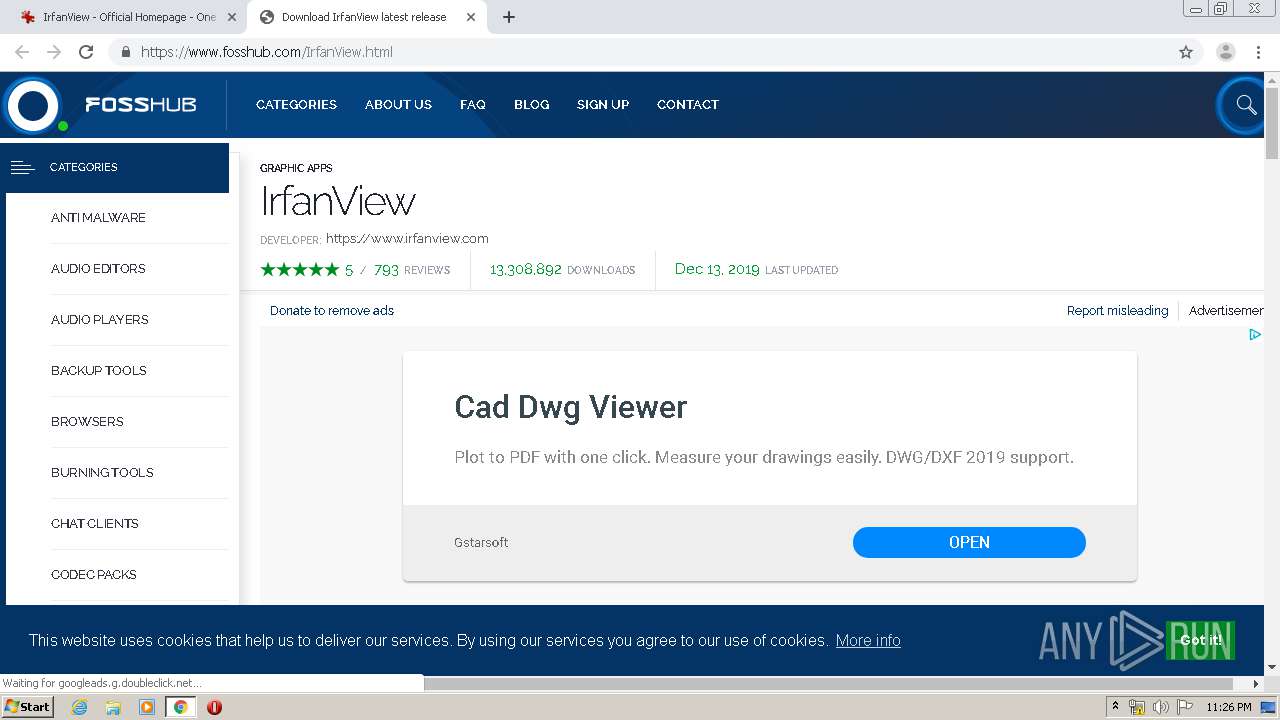
Task: Close the Download IrfanView tab
Action: [x=470, y=17]
